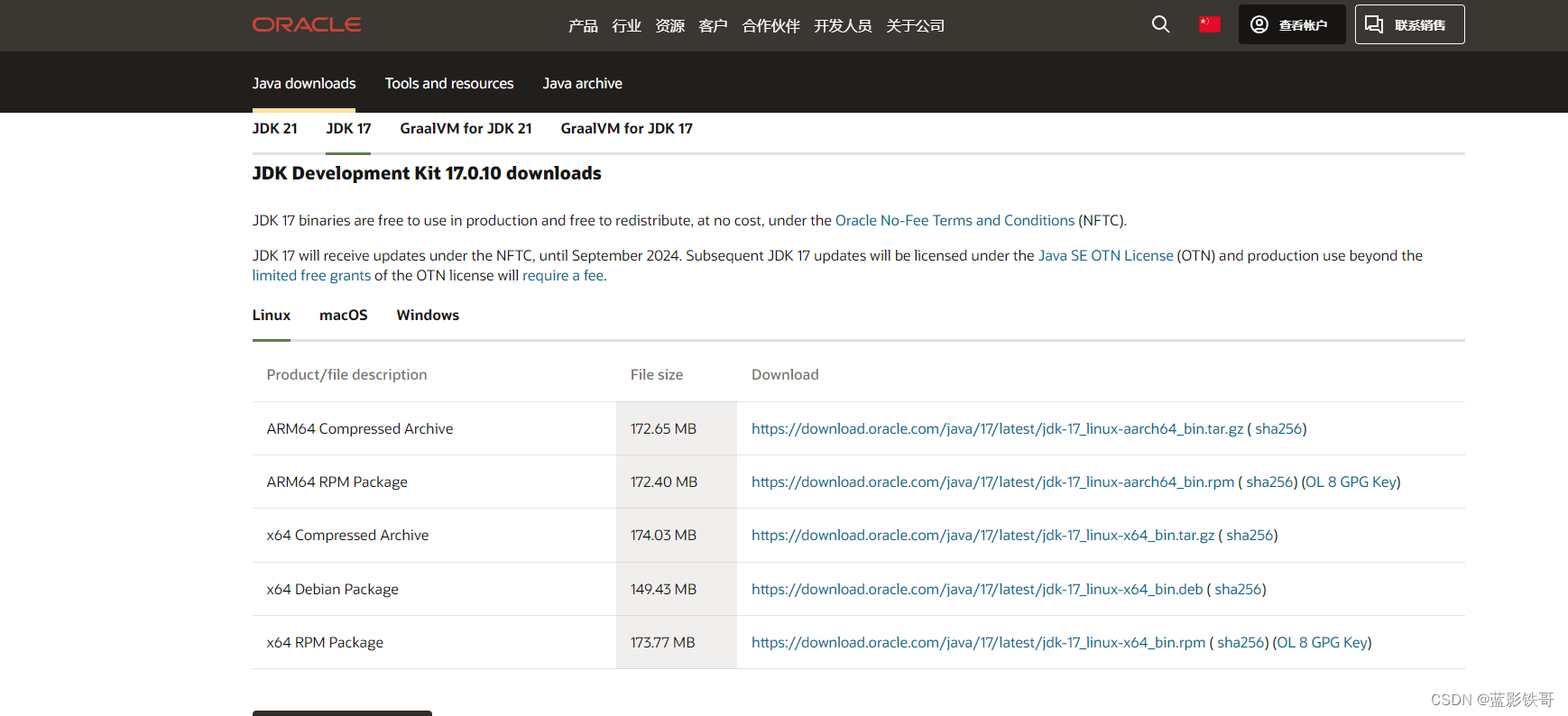The height and width of the screenshot is (716, 1568).
Task: Click the 'Product/file description' column header
Action: coord(347,374)
